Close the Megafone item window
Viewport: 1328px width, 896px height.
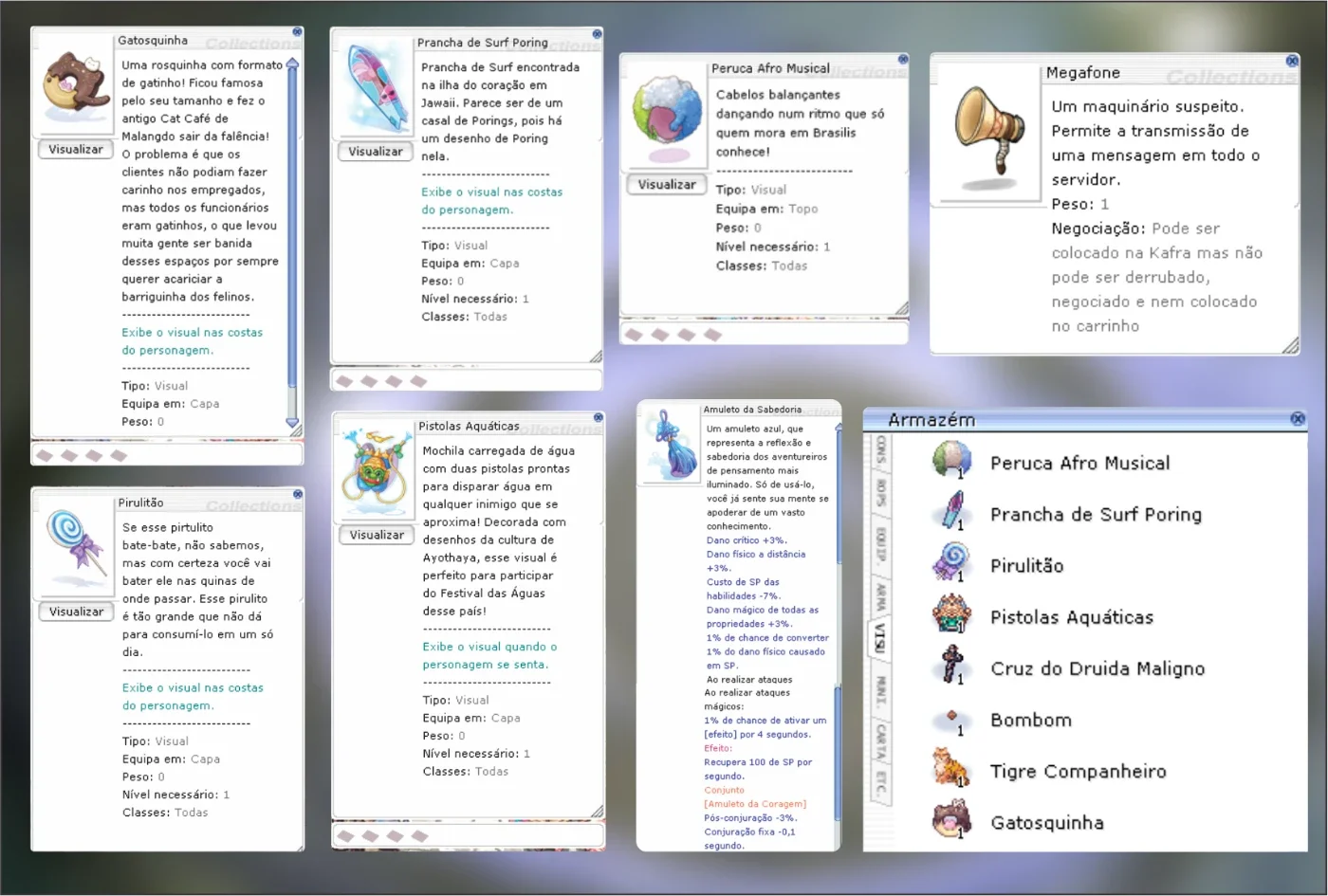1292,61
